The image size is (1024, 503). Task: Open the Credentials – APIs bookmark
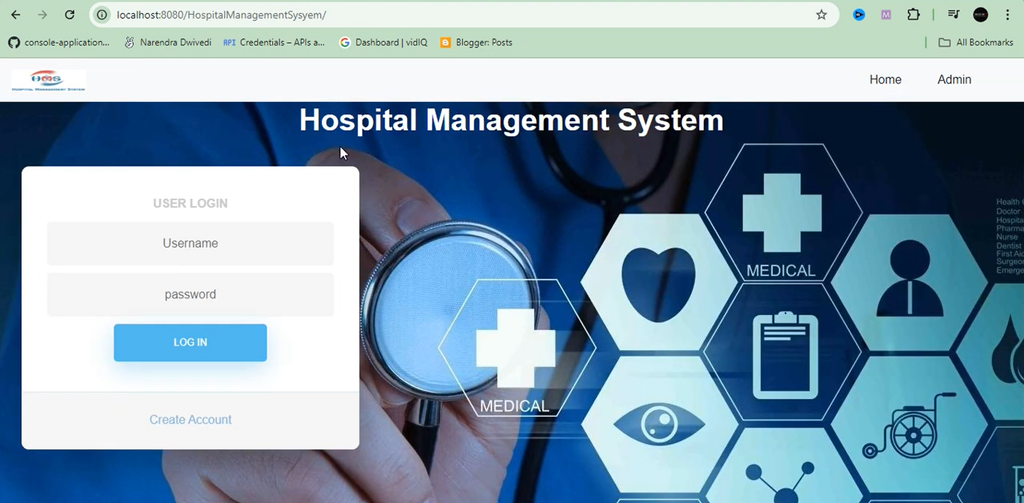click(274, 42)
